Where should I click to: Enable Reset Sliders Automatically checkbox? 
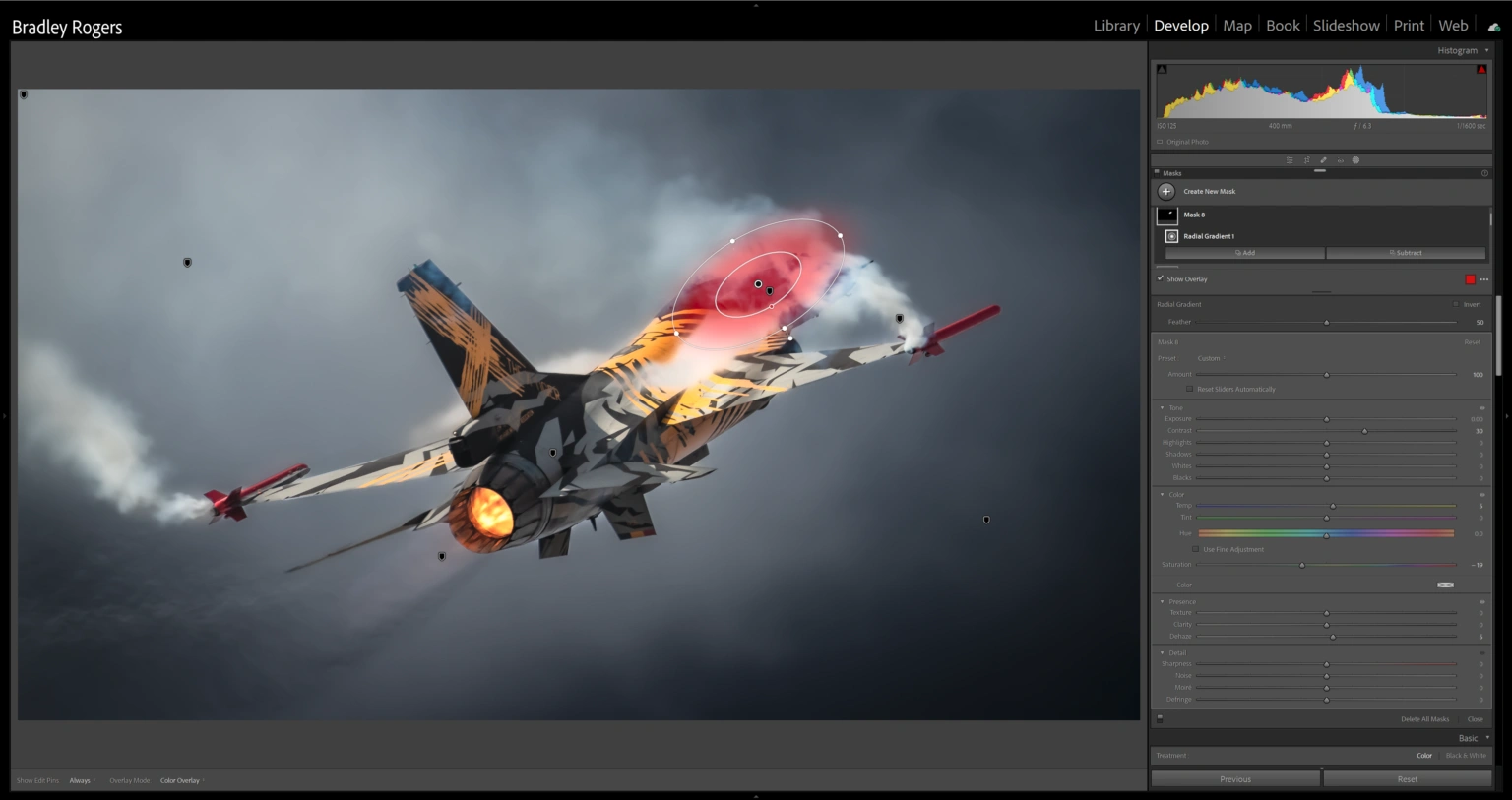[1190, 389]
